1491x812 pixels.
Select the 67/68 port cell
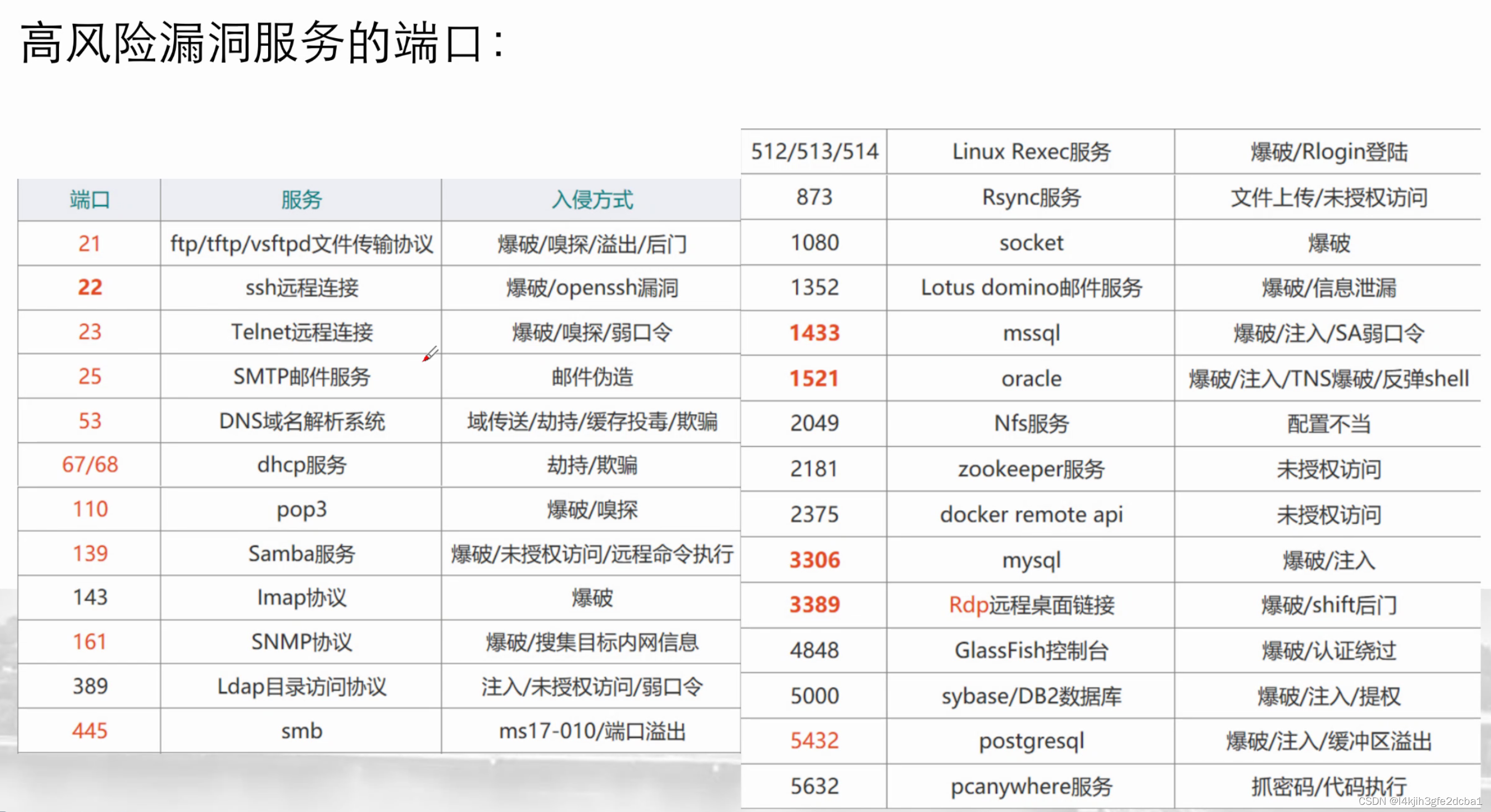click(x=90, y=464)
